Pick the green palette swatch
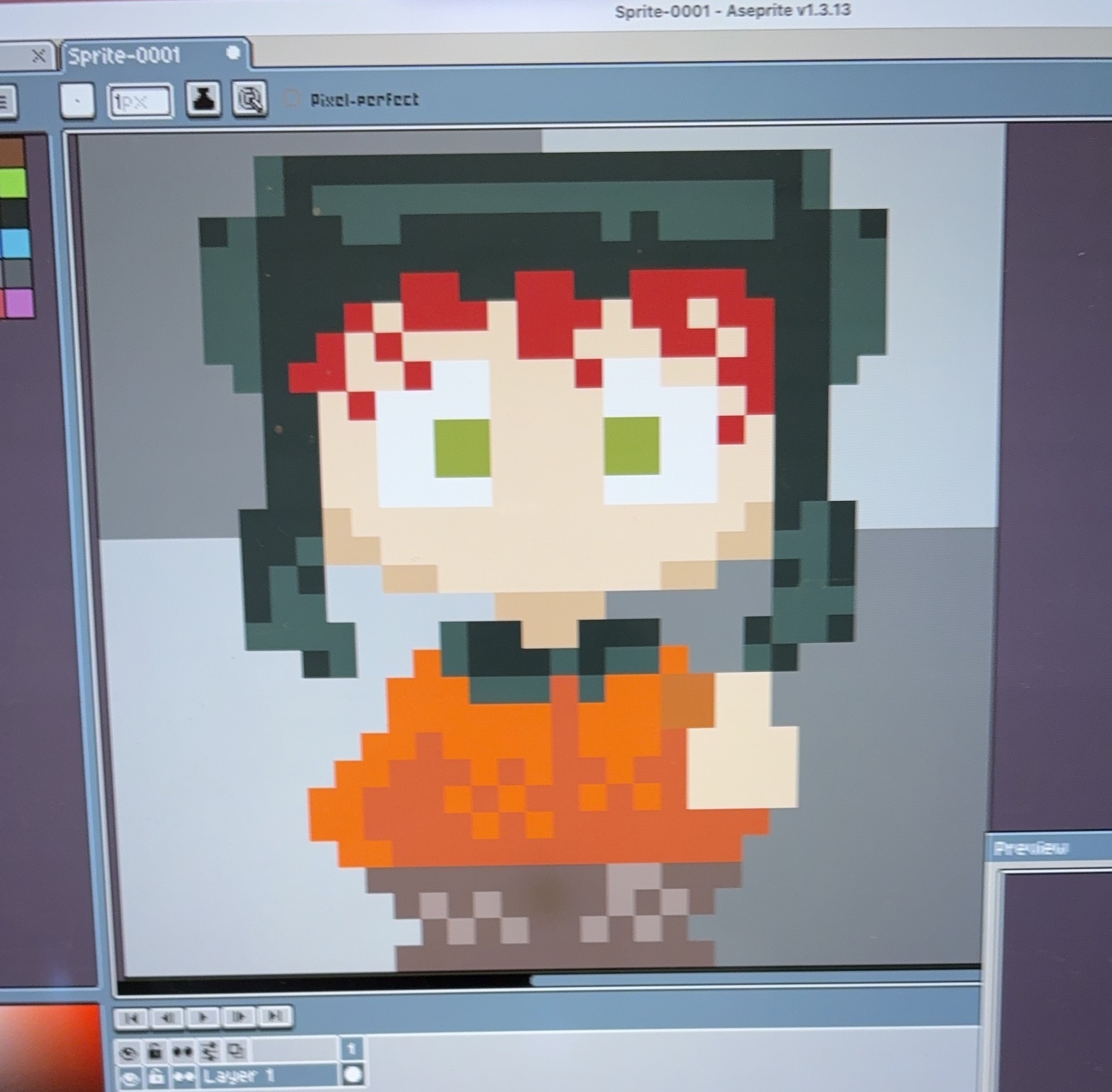 [13, 182]
